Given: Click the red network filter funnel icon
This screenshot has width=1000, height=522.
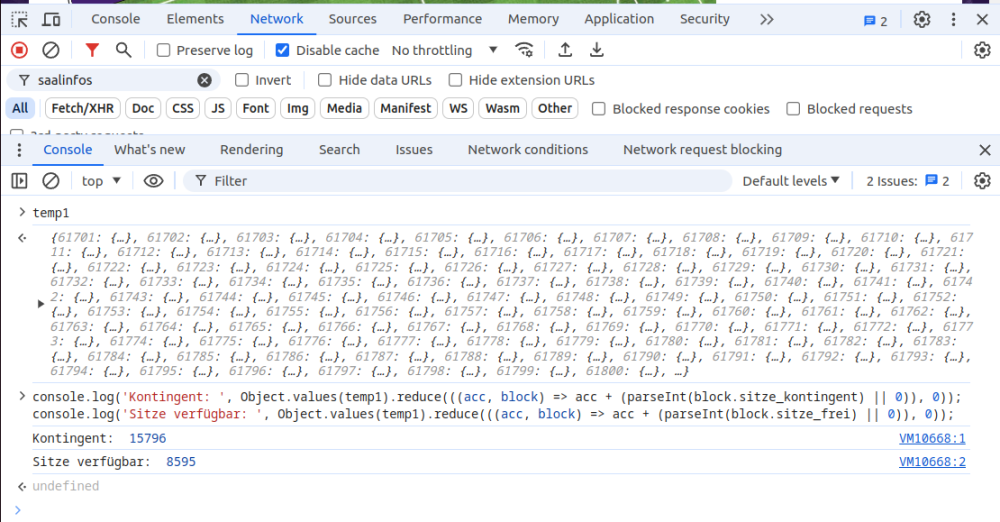Looking at the screenshot, I should (x=92, y=50).
